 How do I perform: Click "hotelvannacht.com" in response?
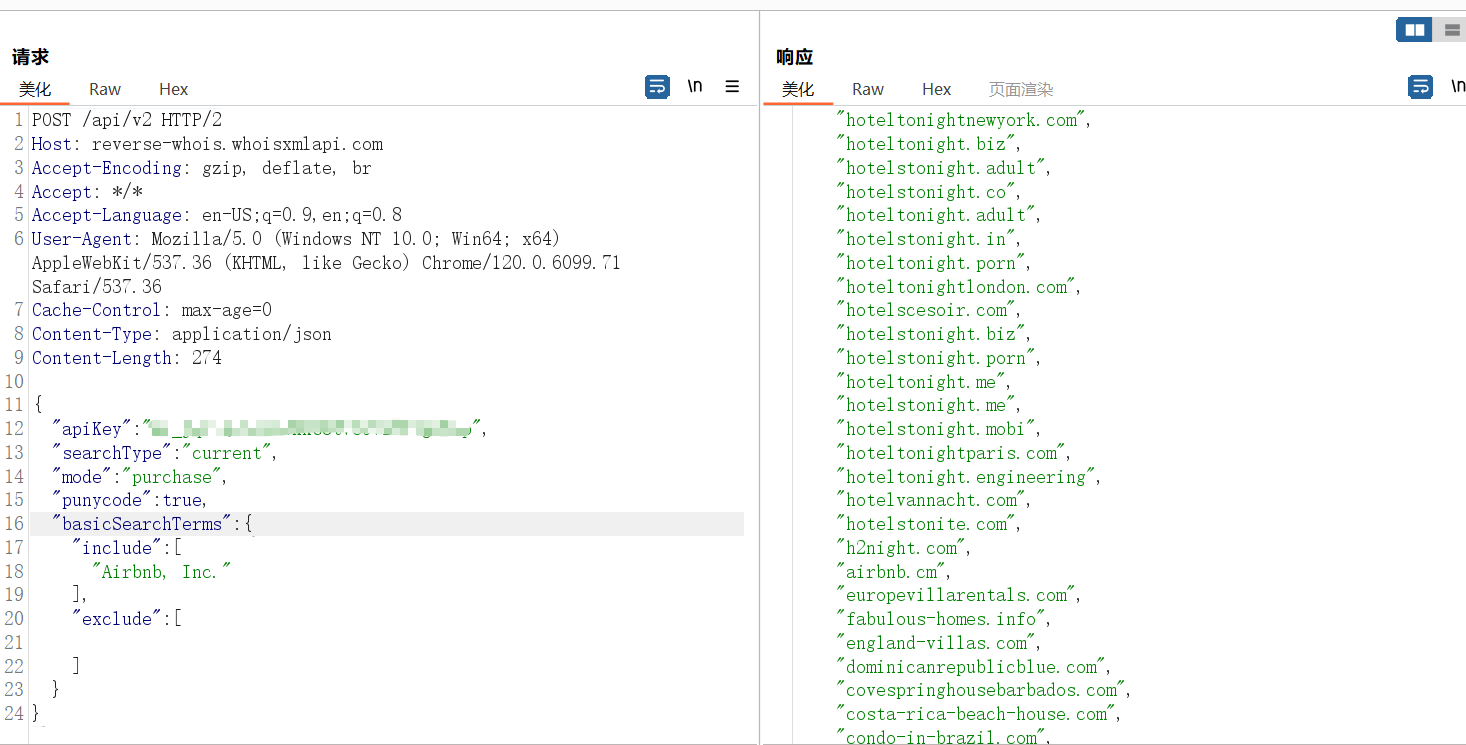pos(932,500)
